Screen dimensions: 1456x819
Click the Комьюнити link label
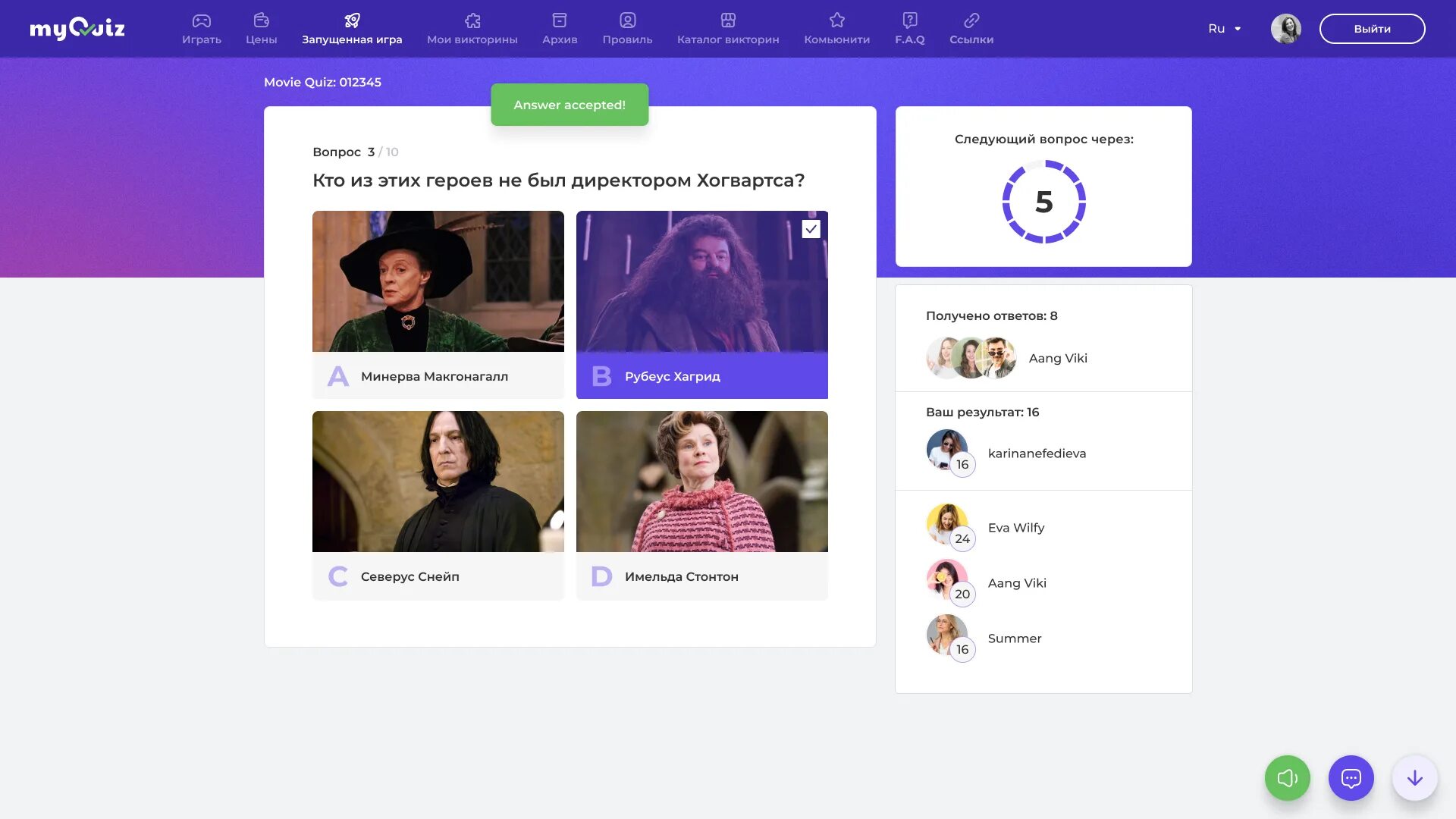pyautogui.click(x=837, y=39)
